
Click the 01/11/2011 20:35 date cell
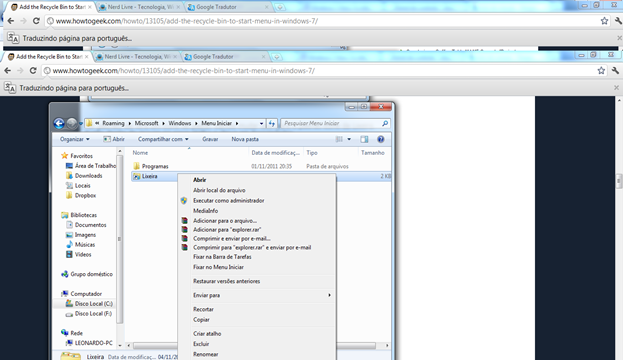coord(272,166)
